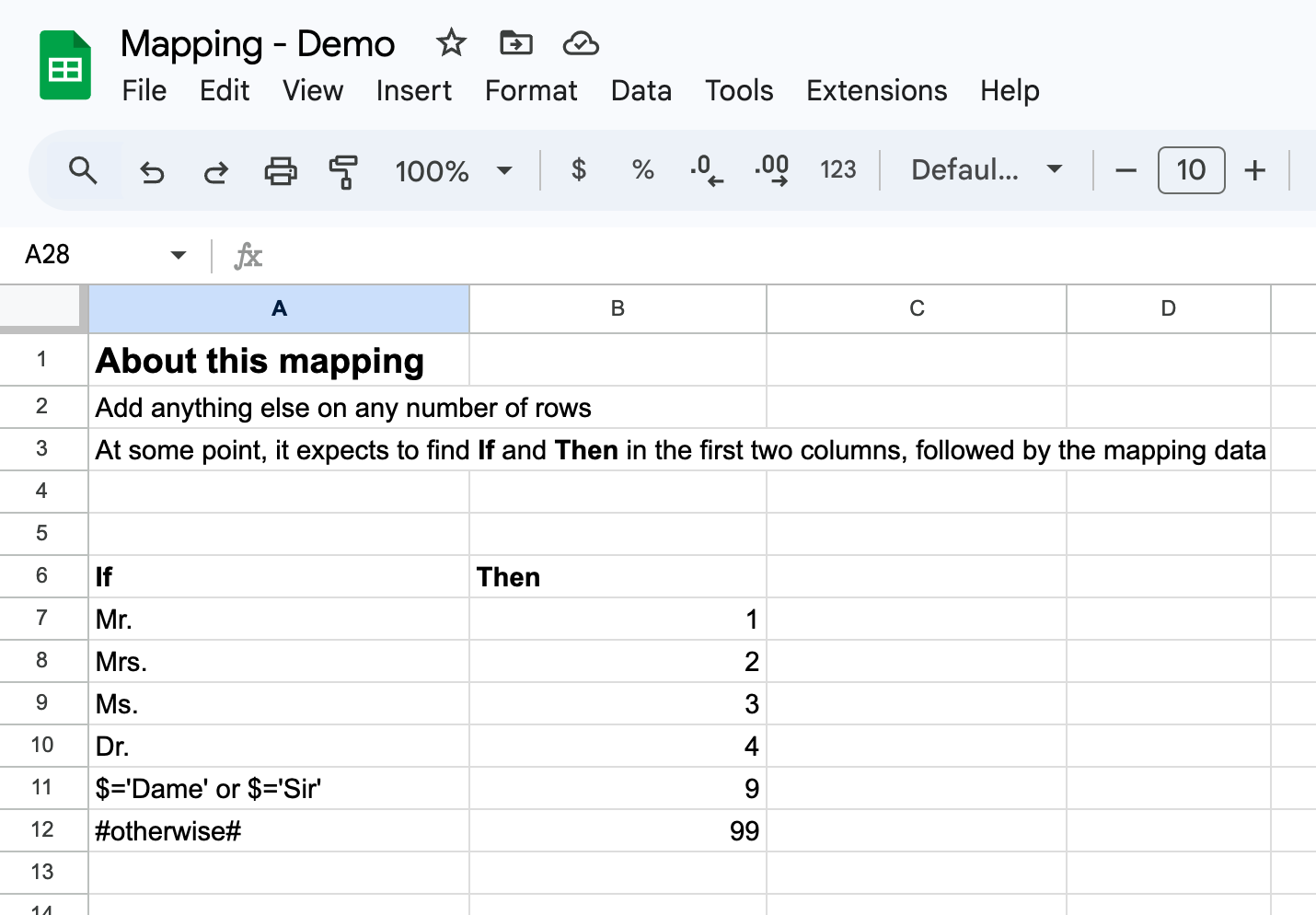Viewport: 1316px width, 915px height.
Task: Select the $='Dame' or $='Sir' cell
Action: pos(279,788)
